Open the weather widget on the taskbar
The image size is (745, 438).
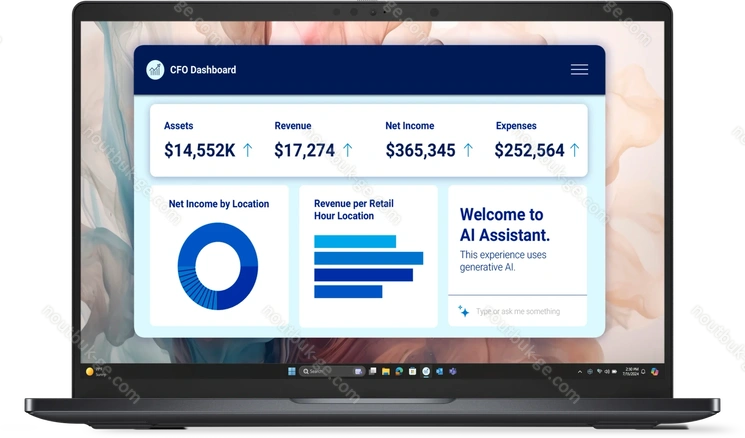pos(91,371)
